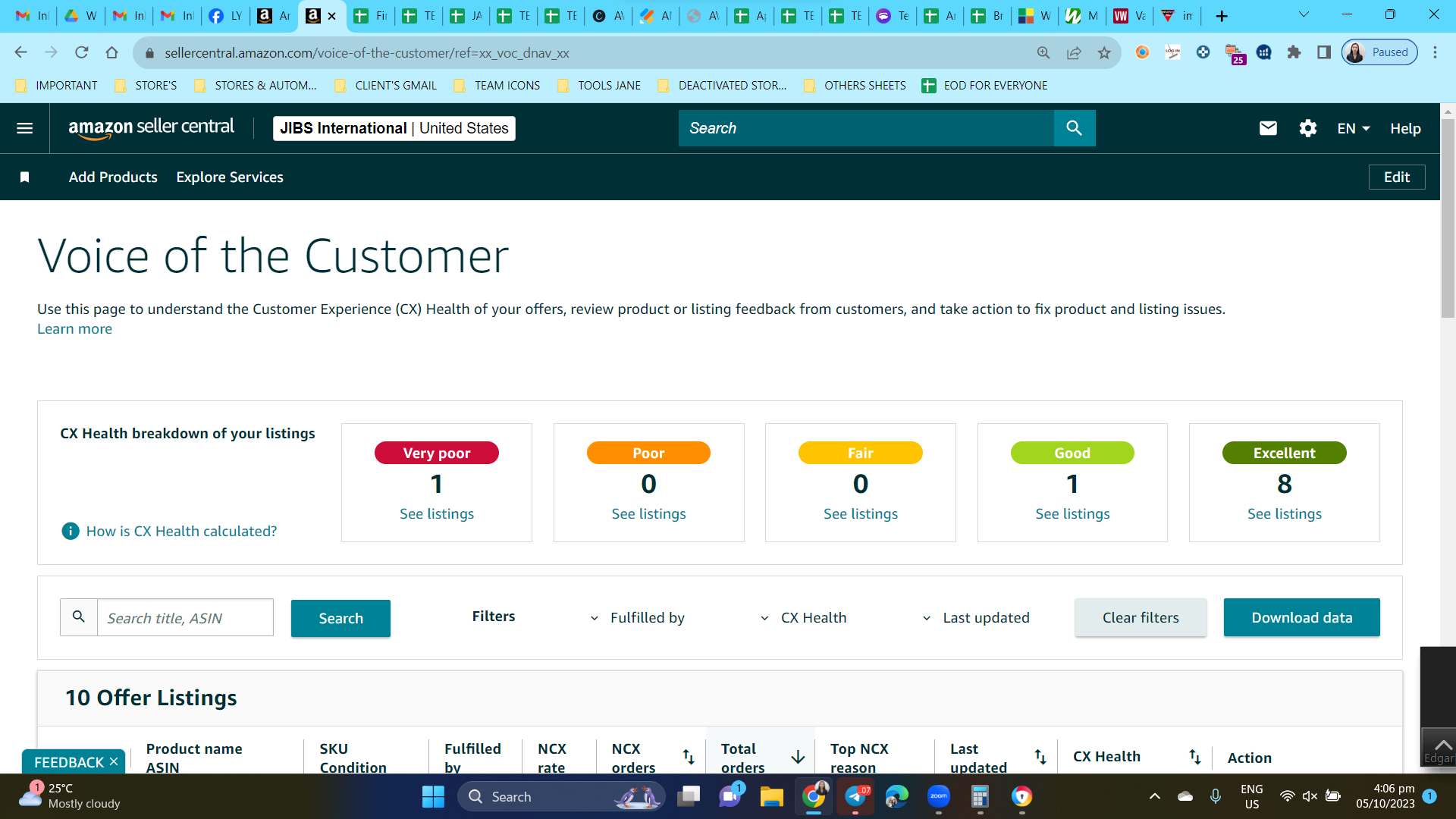
Task: Open the messages envelope icon
Action: [x=1268, y=128]
